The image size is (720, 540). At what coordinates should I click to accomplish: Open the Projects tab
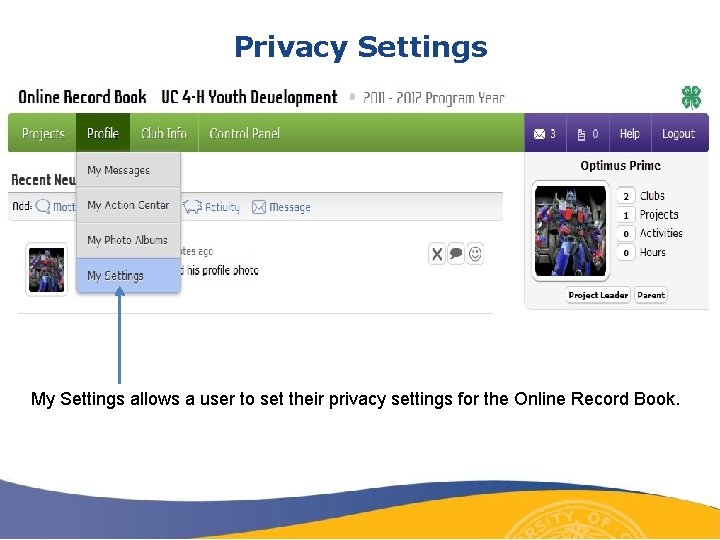tap(43, 133)
